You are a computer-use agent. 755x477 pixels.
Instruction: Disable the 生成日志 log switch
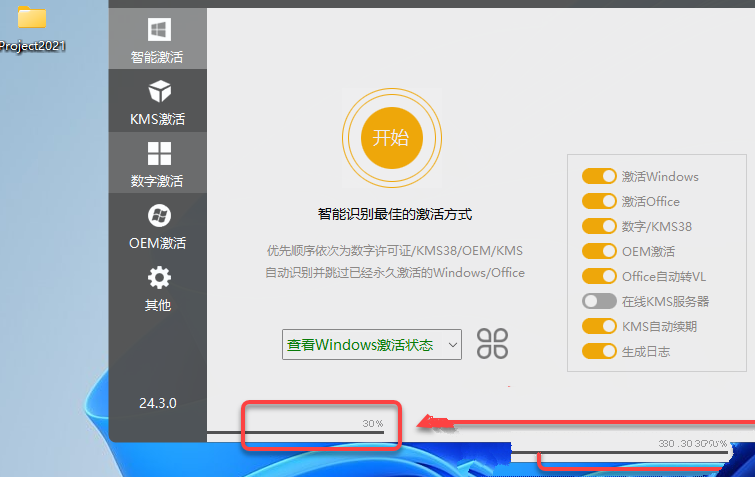click(x=599, y=351)
